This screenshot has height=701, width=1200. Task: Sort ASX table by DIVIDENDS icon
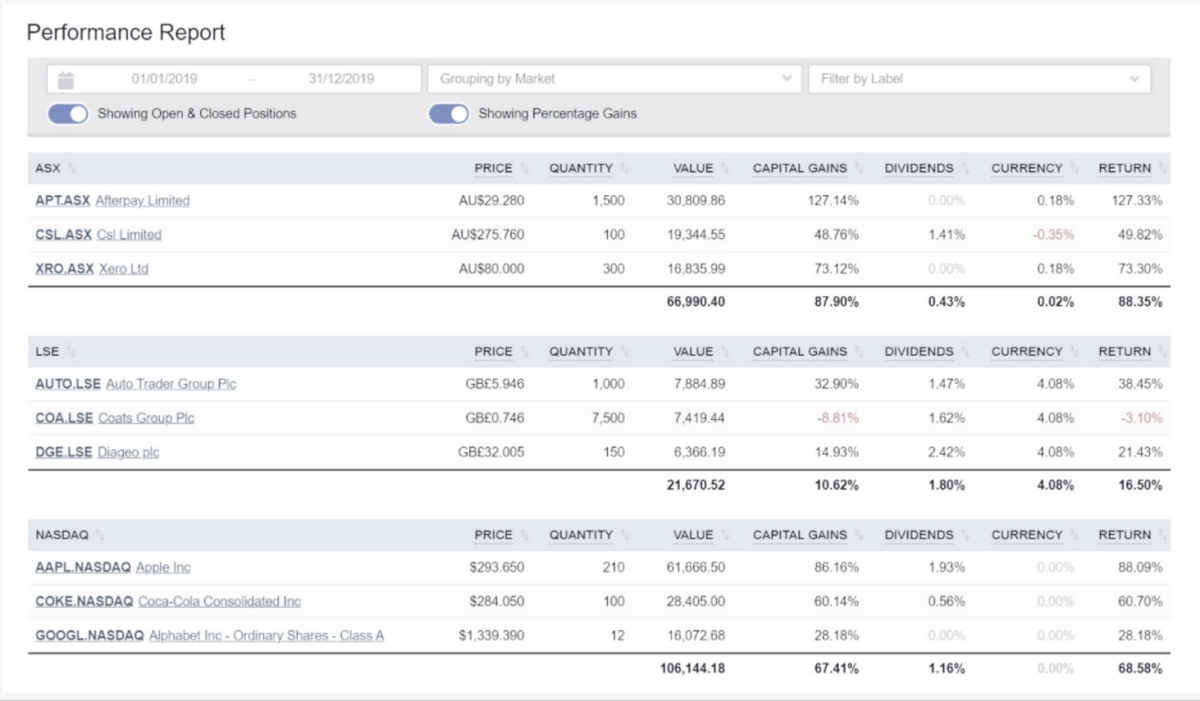(x=966, y=169)
